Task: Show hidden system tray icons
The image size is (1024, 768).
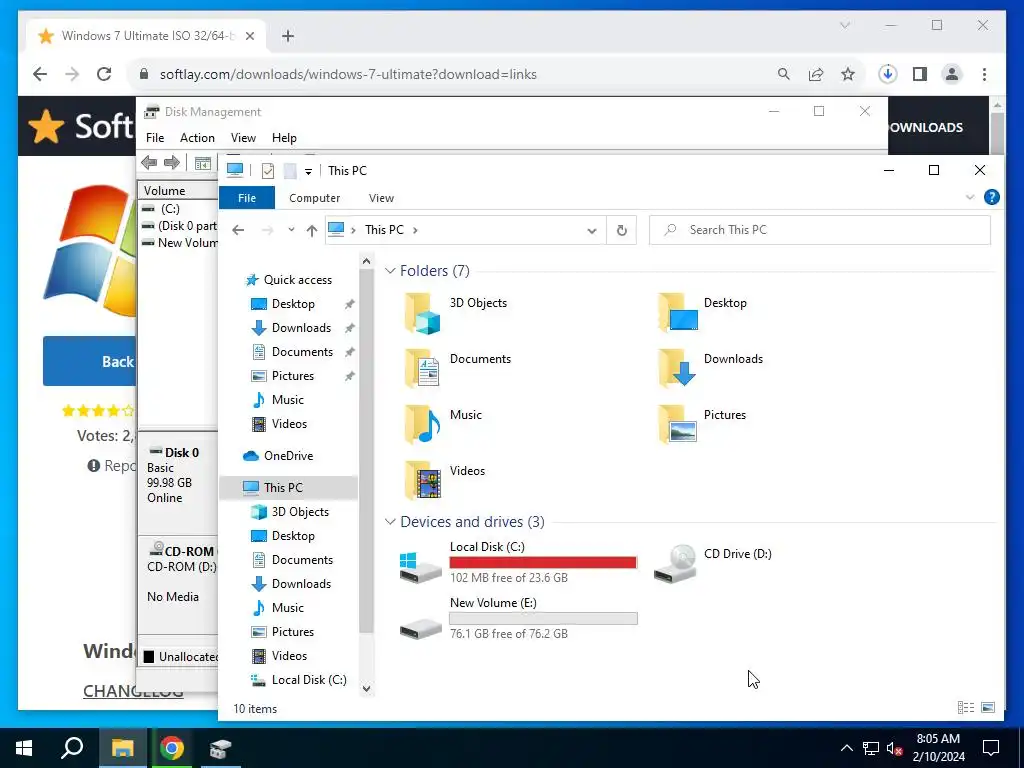Action: tap(846, 748)
